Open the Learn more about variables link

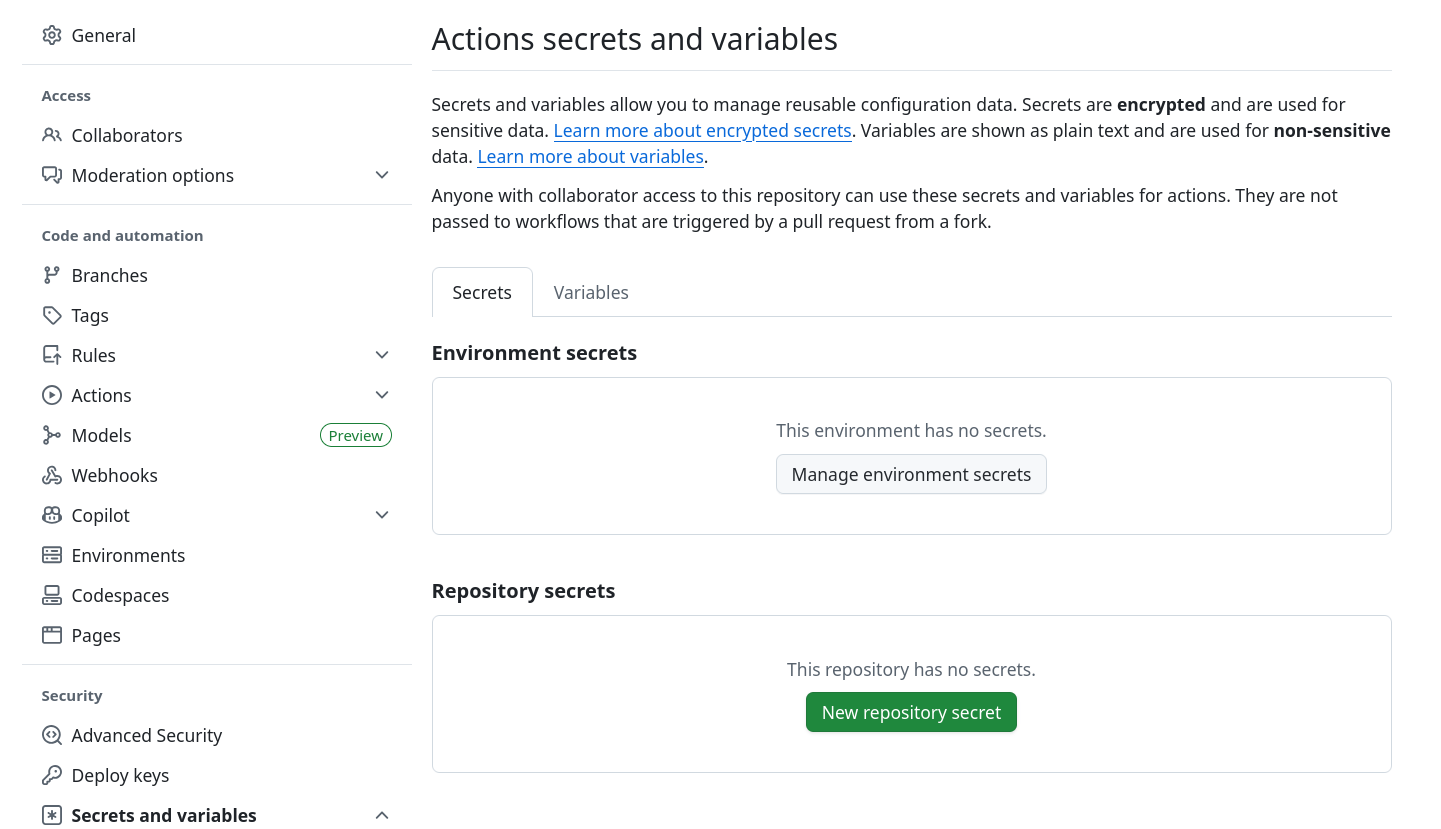pos(591,157)
